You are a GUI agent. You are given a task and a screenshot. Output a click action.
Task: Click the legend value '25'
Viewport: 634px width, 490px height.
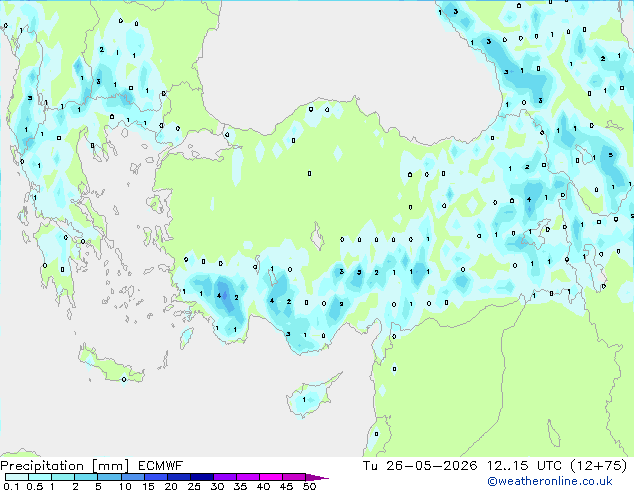point(194,486)
